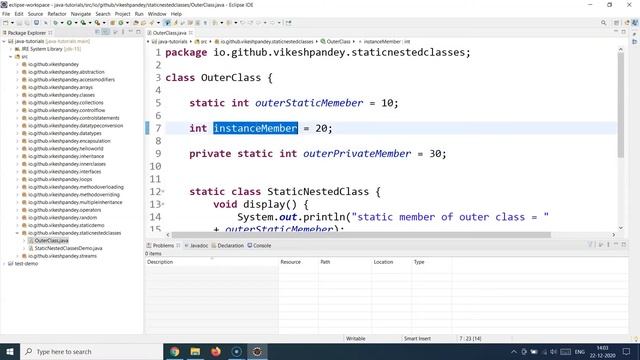Click the New Java Class toolbar icon

click(x=121, y=23)
